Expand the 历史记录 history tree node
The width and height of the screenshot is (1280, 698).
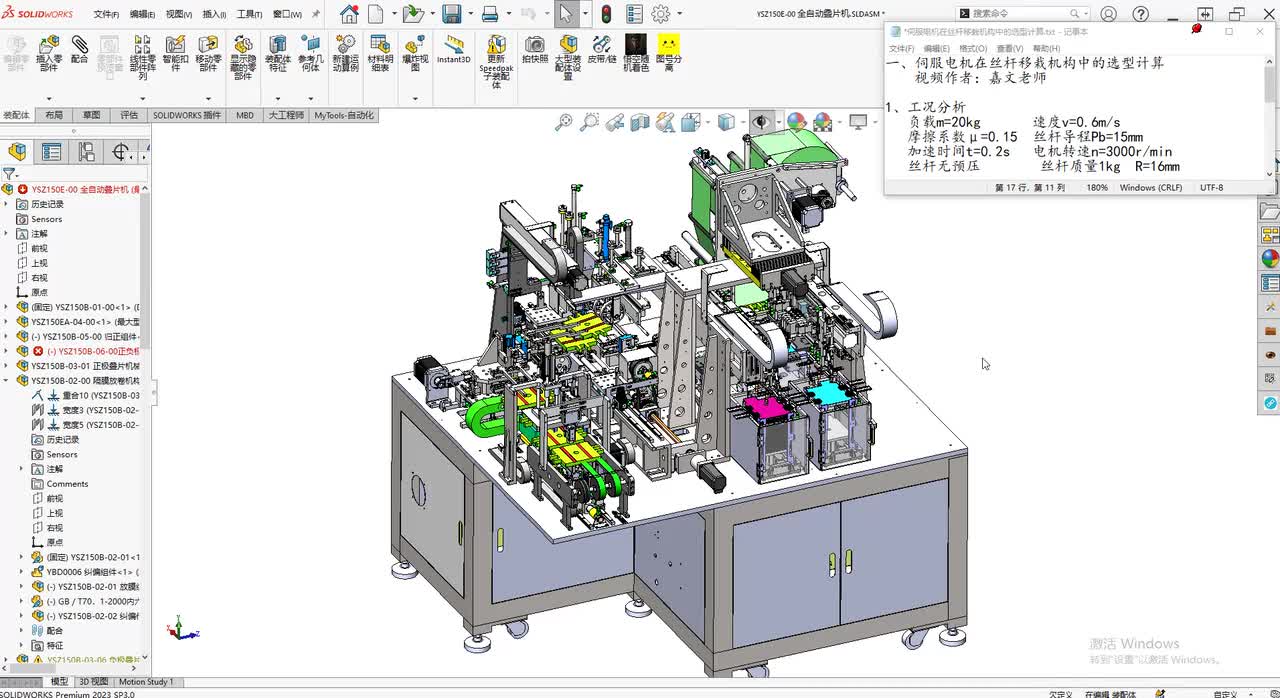click(6, 204)
